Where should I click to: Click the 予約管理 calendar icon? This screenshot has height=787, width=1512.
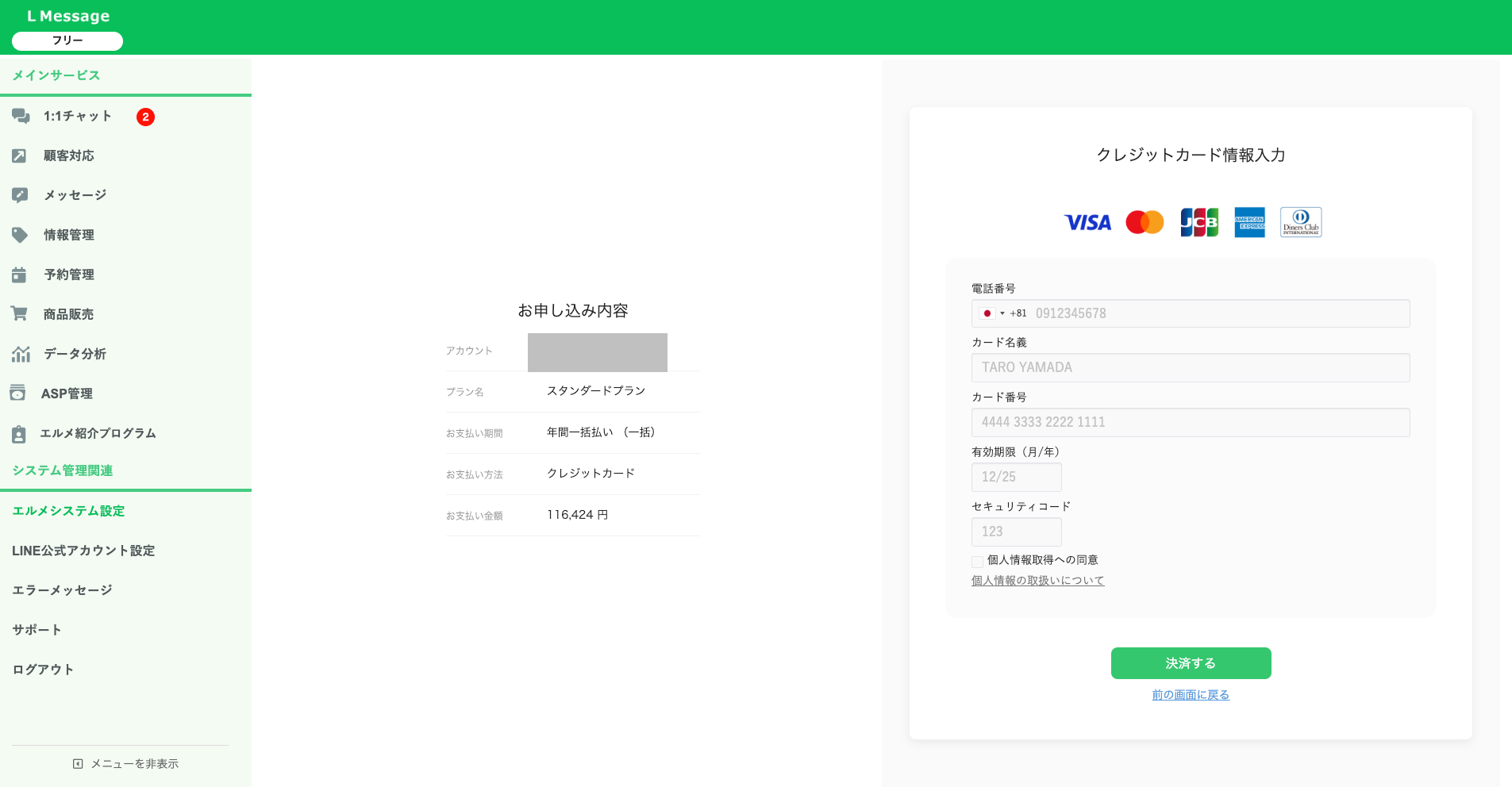[x=19, y=274]
